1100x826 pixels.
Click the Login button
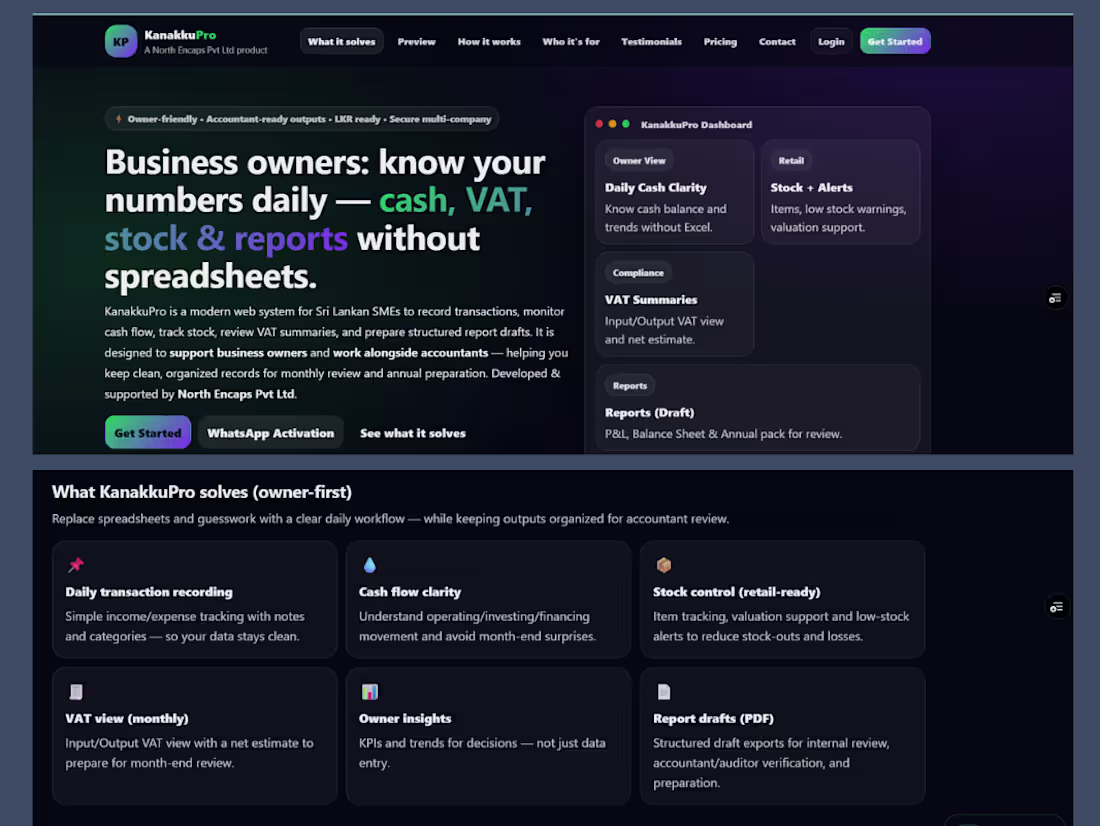coord(831,41)
